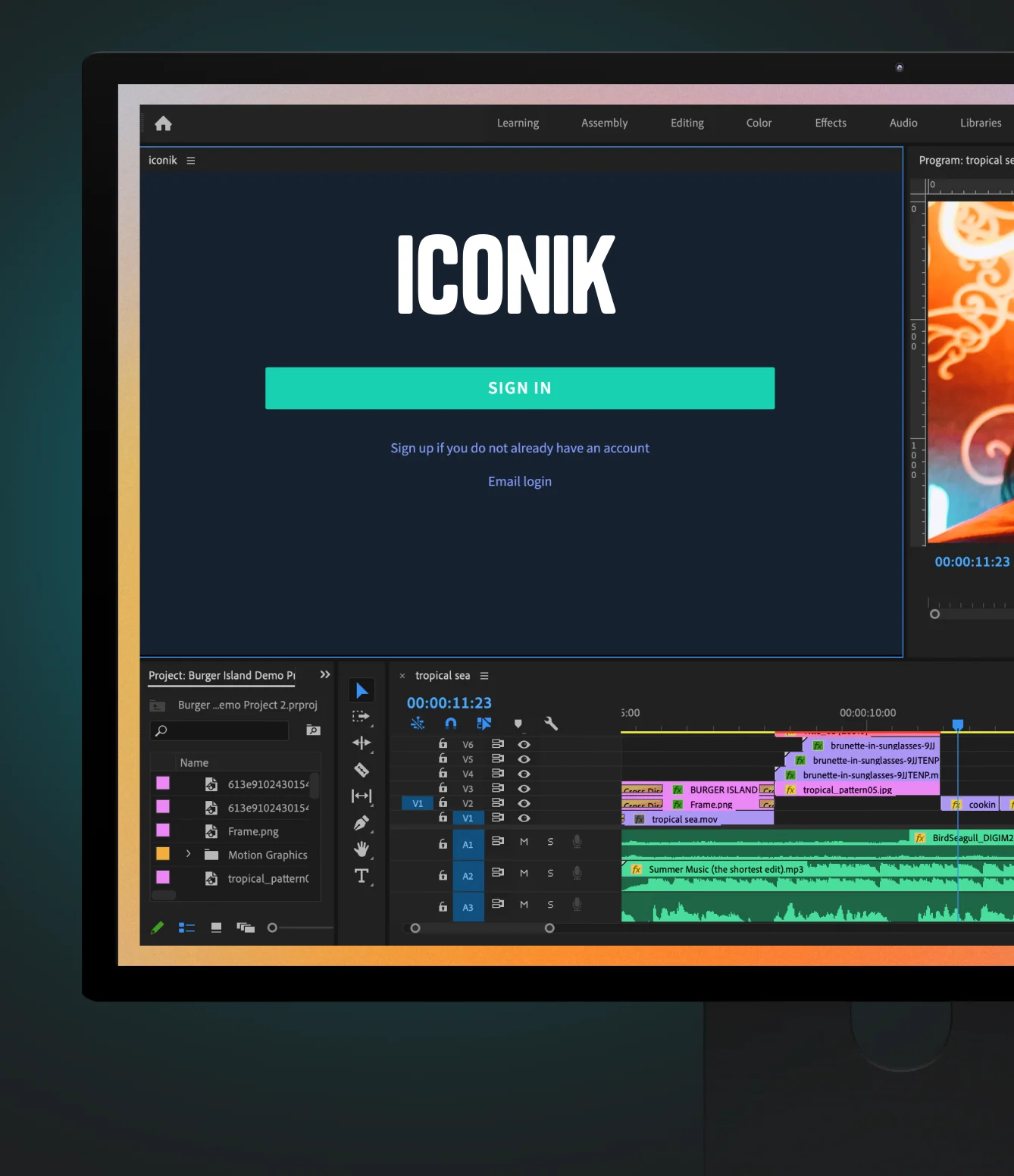The image size is (1014, 1176).
Task: Show hidden panel tabs with double chevron
Action: coord(325,674)
